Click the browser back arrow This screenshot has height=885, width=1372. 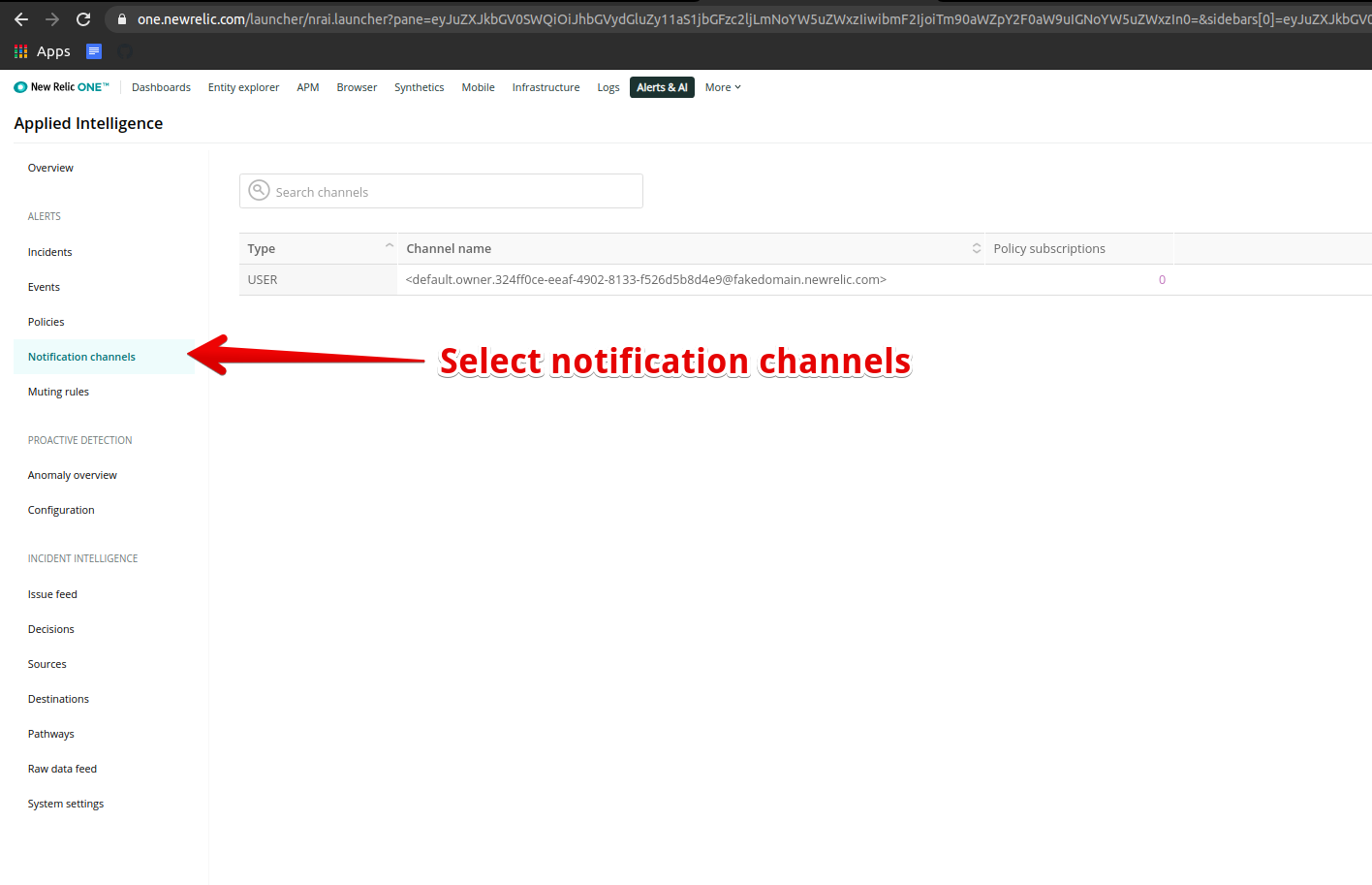coord(21,19)
